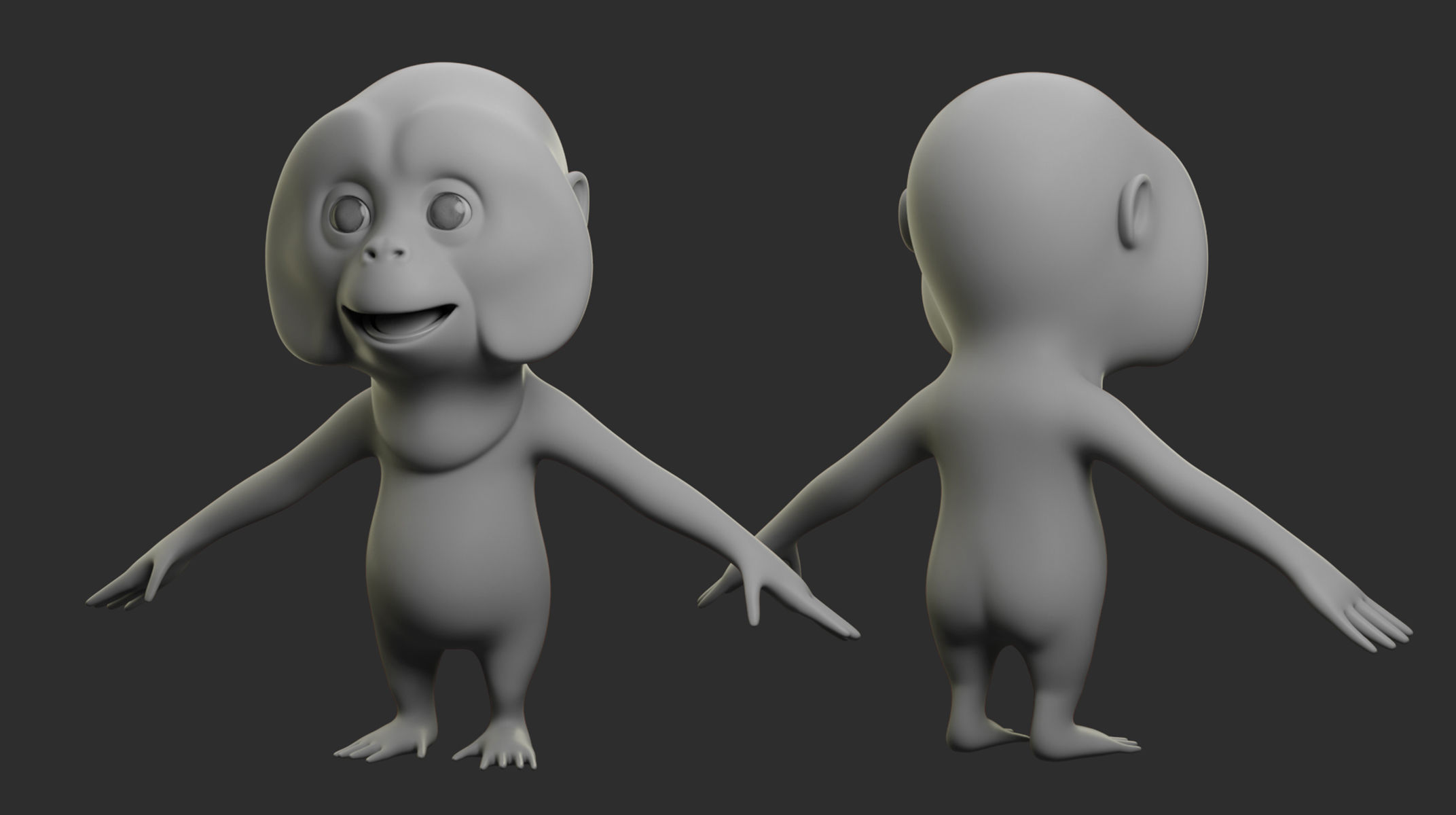
Task: Click the ear on the back-facing monkey
Action: [x=1133, y=213]
